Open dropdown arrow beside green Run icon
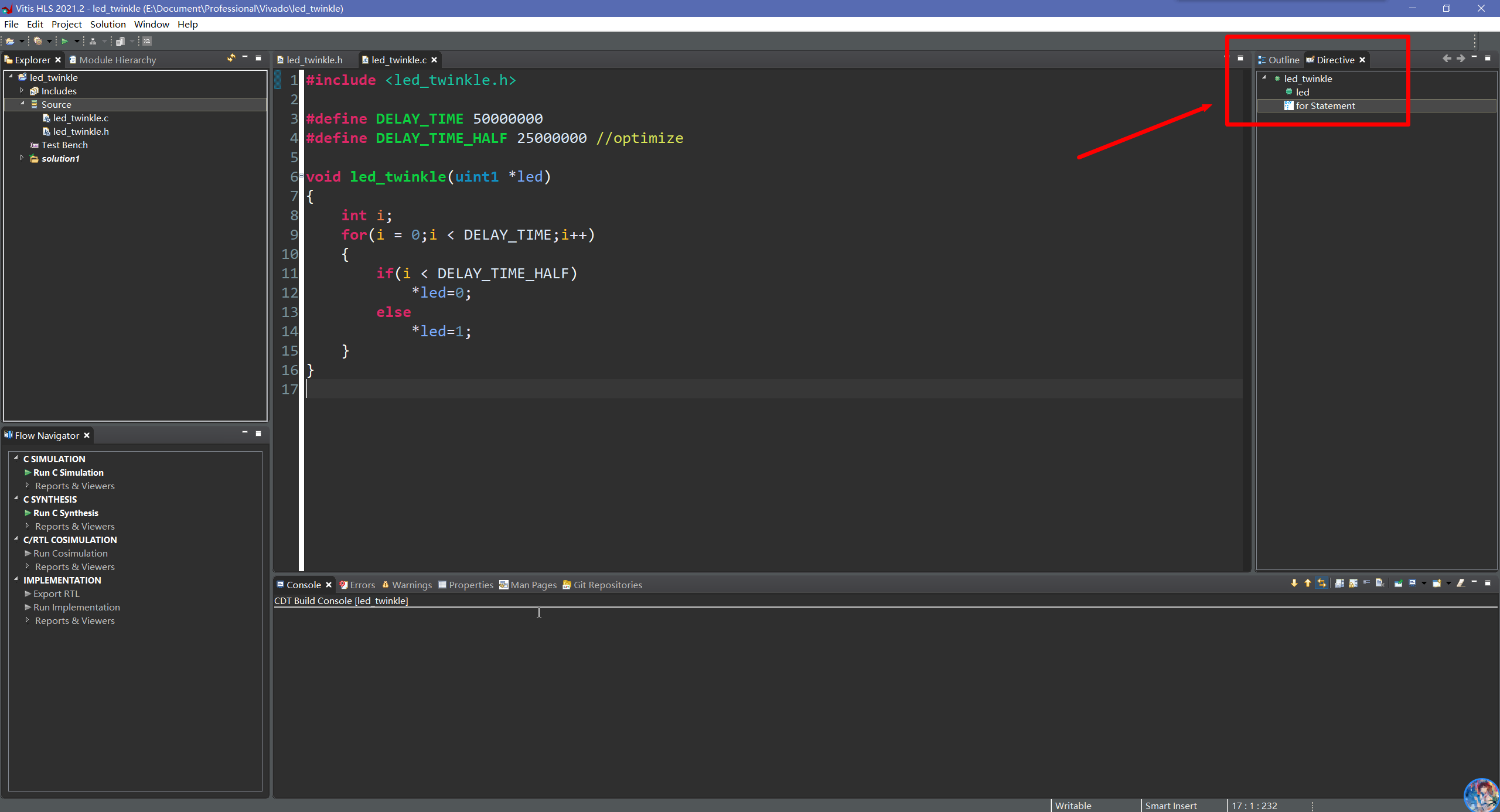Screen dimensions: 1500x812 pyautogui.click(x=77, y=41)
